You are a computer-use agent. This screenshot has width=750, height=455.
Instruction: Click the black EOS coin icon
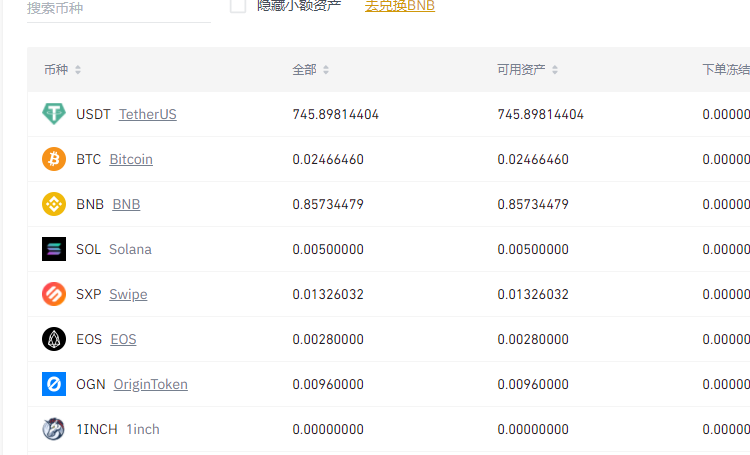[x=54, y=339]
